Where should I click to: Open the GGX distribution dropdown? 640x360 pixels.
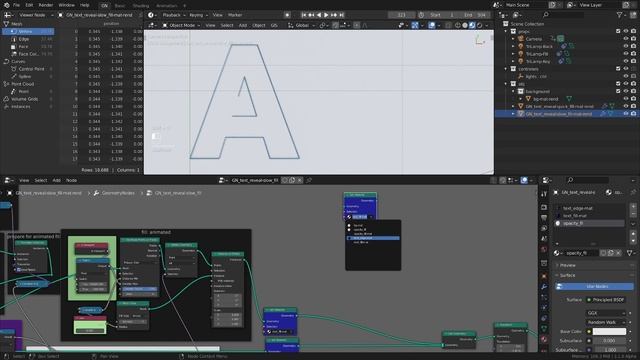click(x=606, y=313)
